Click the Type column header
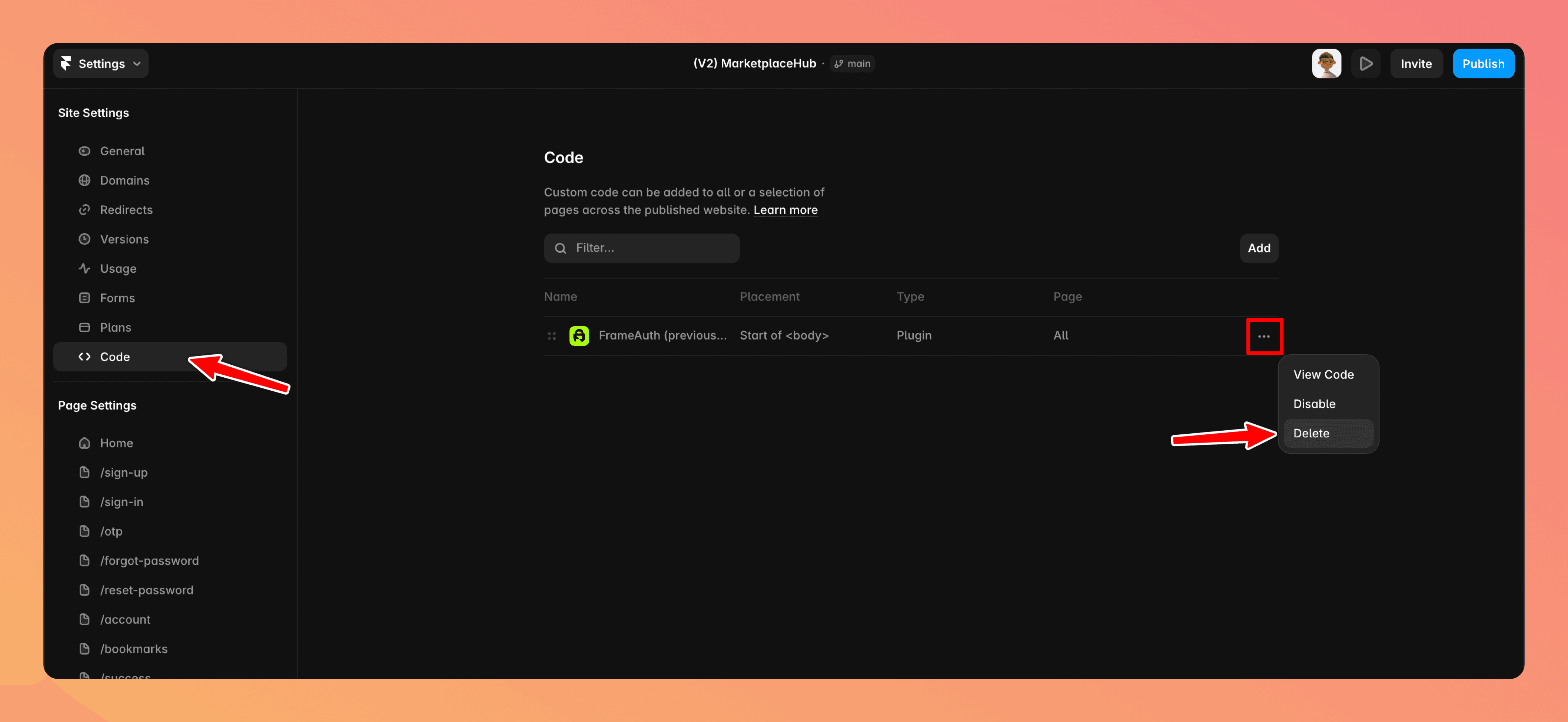The width and height of the screenshot is (1568, 722). (910, 297)
